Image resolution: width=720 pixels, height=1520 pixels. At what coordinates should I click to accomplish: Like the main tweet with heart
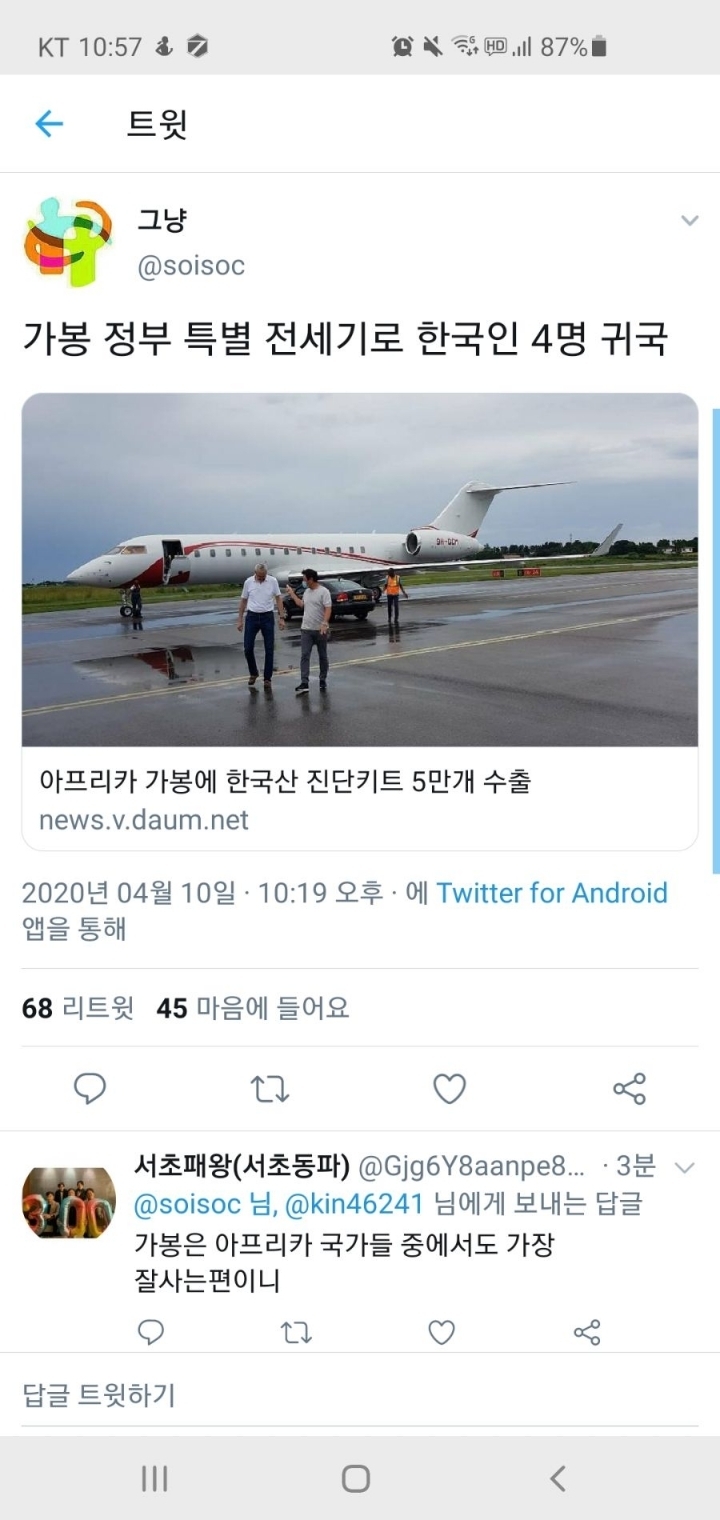(x=449, y=1088)
